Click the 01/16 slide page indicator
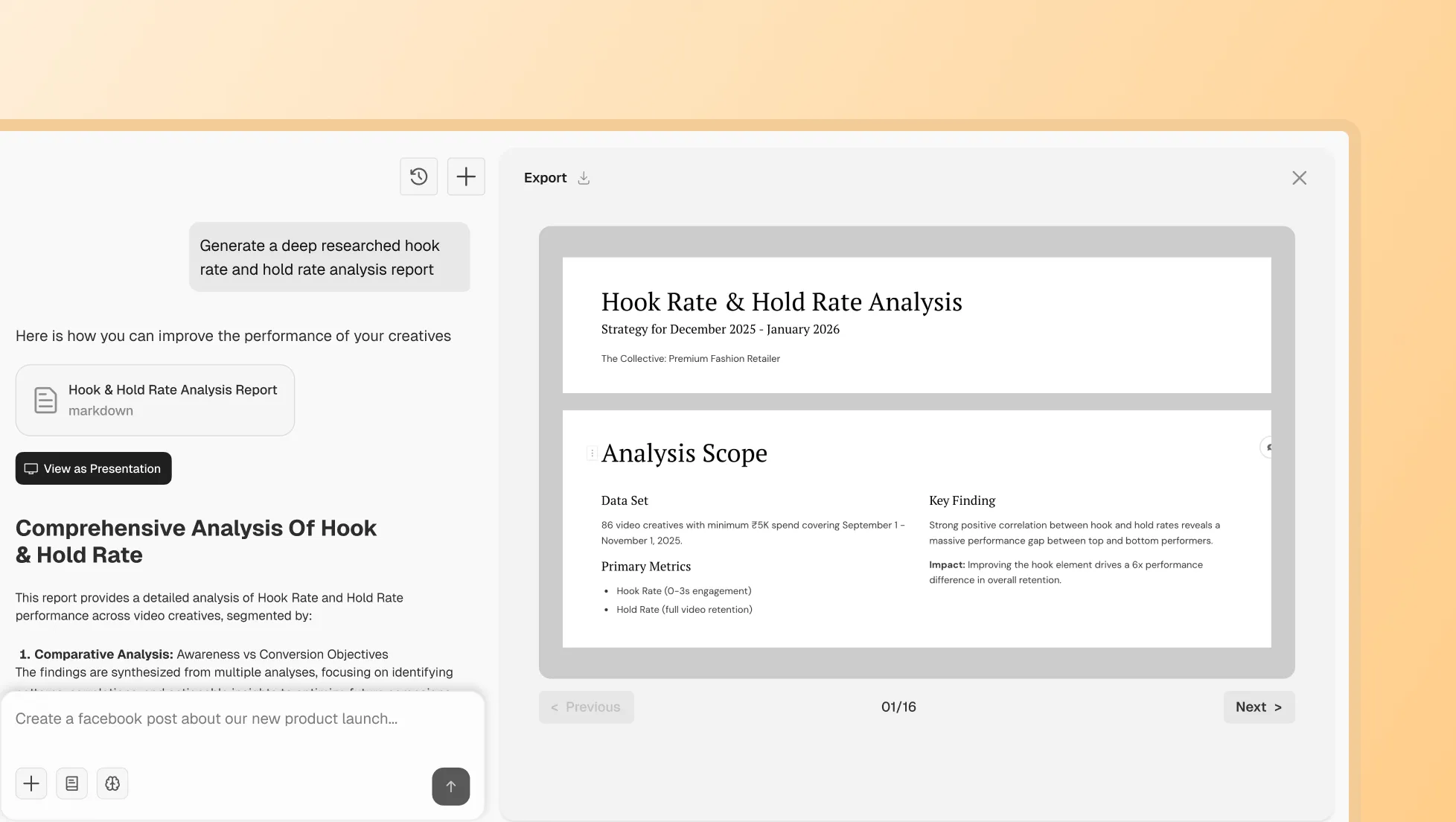Image resolution: width=1456 pixels, height=822 pixels. tap(898, 707)
